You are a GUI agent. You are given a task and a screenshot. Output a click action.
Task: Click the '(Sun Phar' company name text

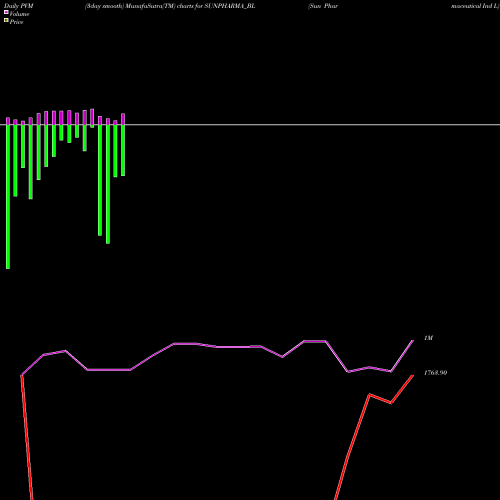[x=323, y=6]
